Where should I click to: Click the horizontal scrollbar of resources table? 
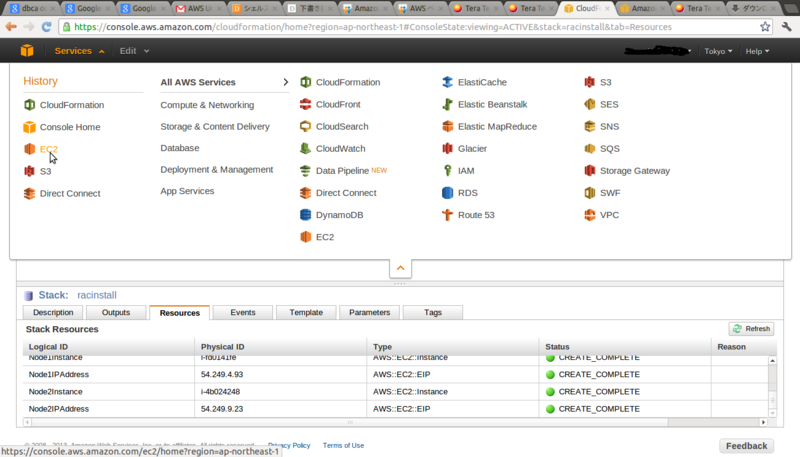pyautogui.click(x=350, y=422)
